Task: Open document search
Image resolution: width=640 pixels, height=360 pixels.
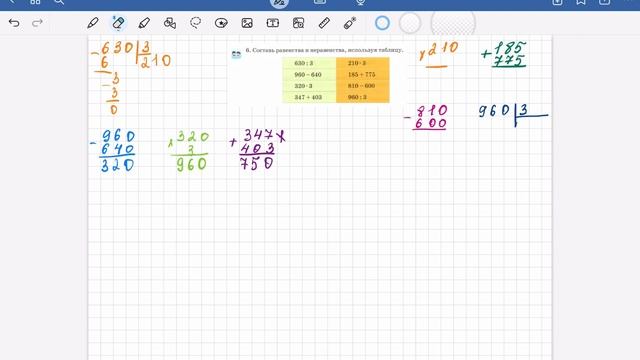Action: tap(59, 2)
